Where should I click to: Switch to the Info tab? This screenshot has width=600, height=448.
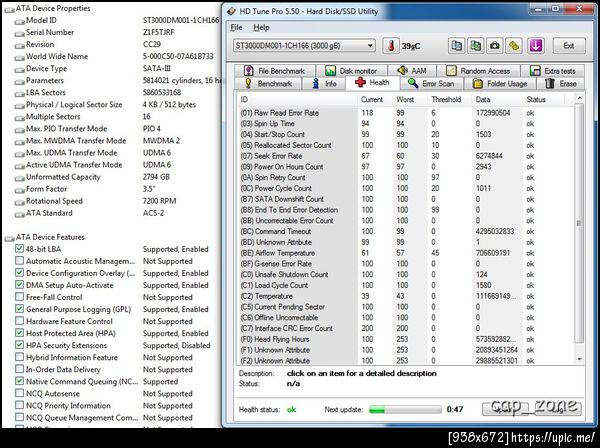(324, 83)
